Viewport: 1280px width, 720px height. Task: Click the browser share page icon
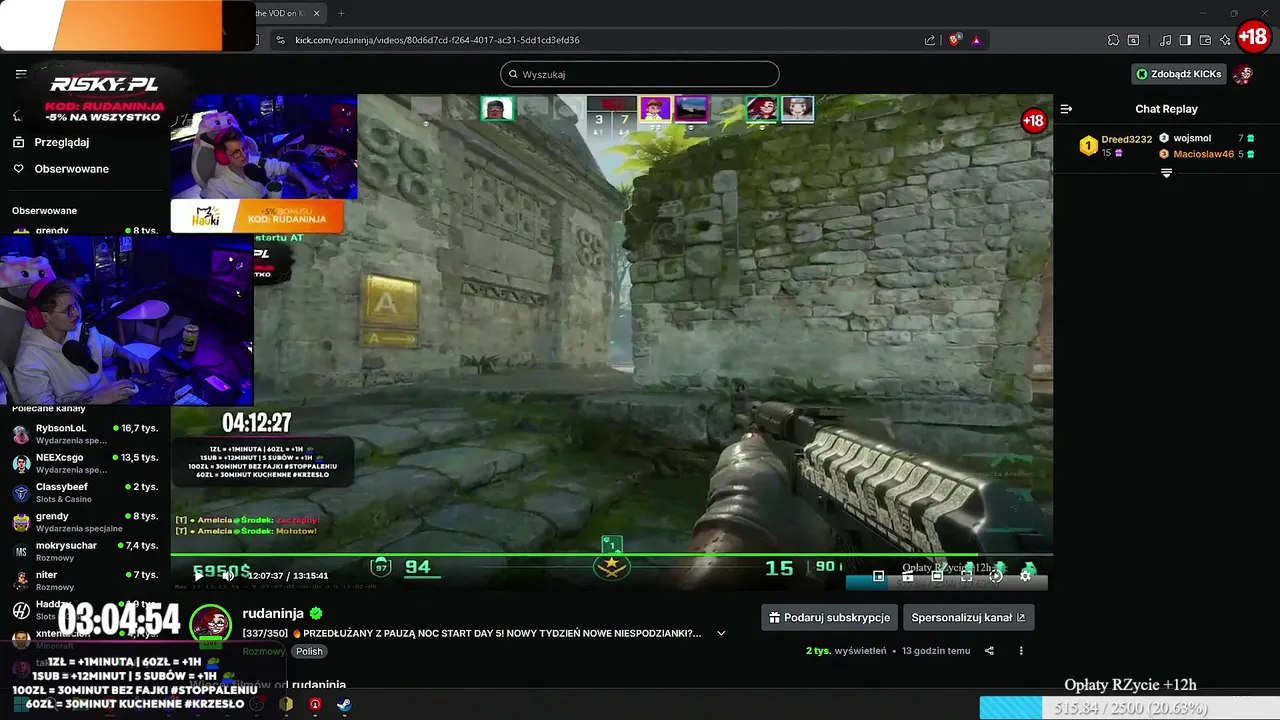coord(929,40)
